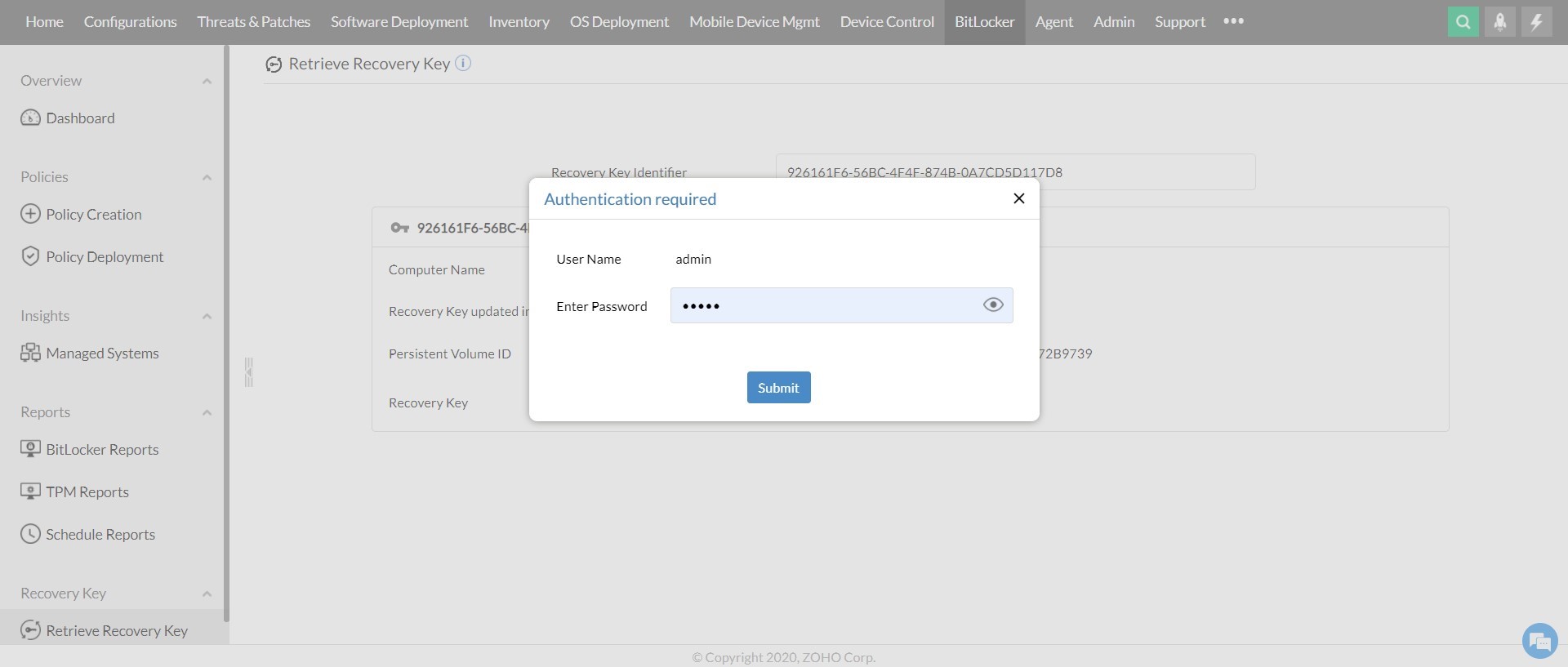Screen dimensions: 1568x667
Task: Click the 'Computer Name' label
Action: coord(436,269)
